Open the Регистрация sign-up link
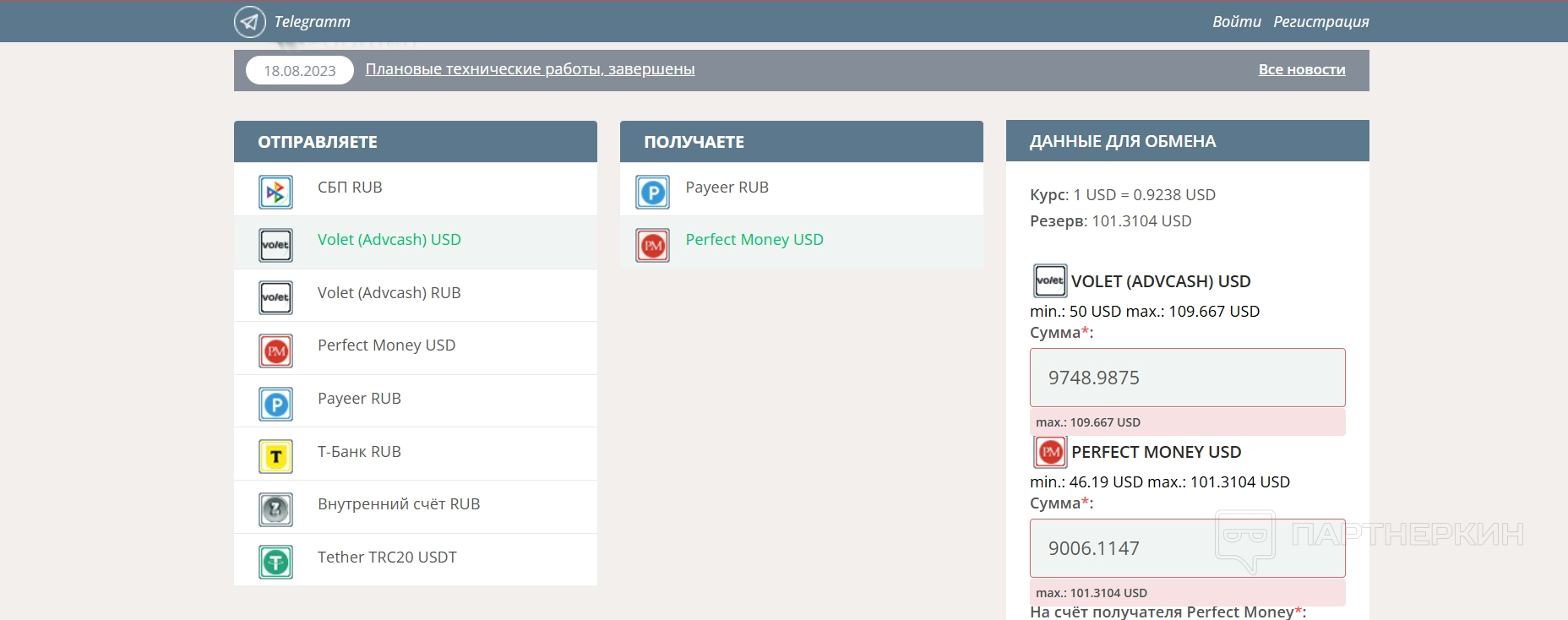The height and width of the screenshot is (620, 1568). [x=1321, y=22]
